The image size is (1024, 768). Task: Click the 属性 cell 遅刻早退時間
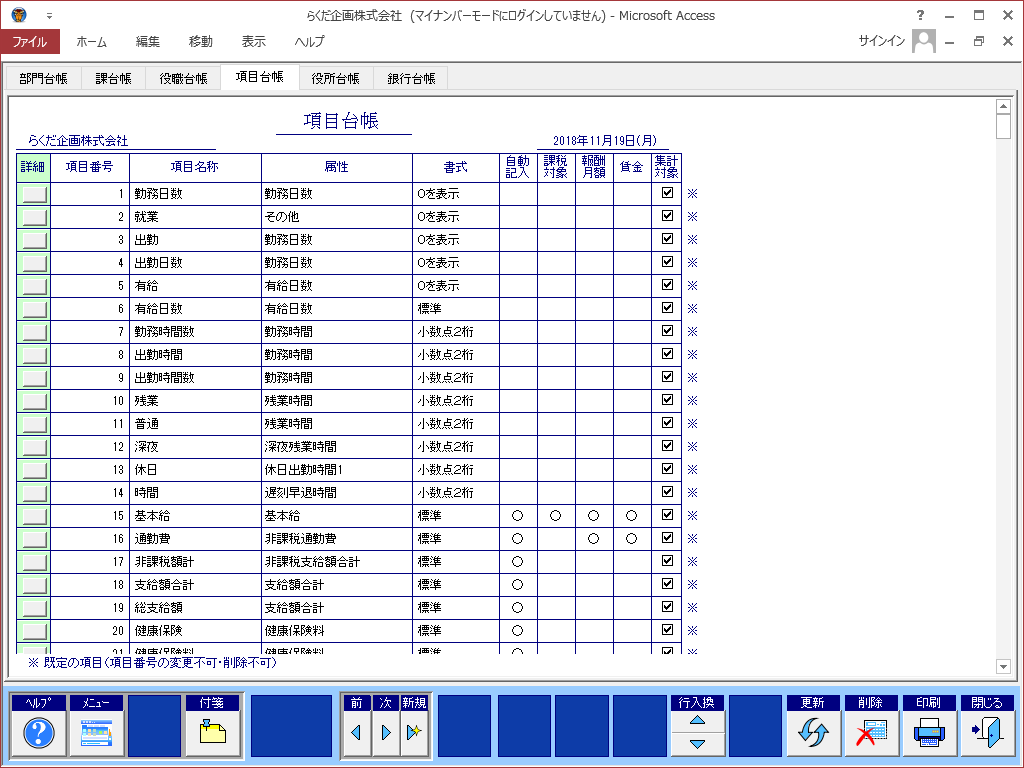337,493
